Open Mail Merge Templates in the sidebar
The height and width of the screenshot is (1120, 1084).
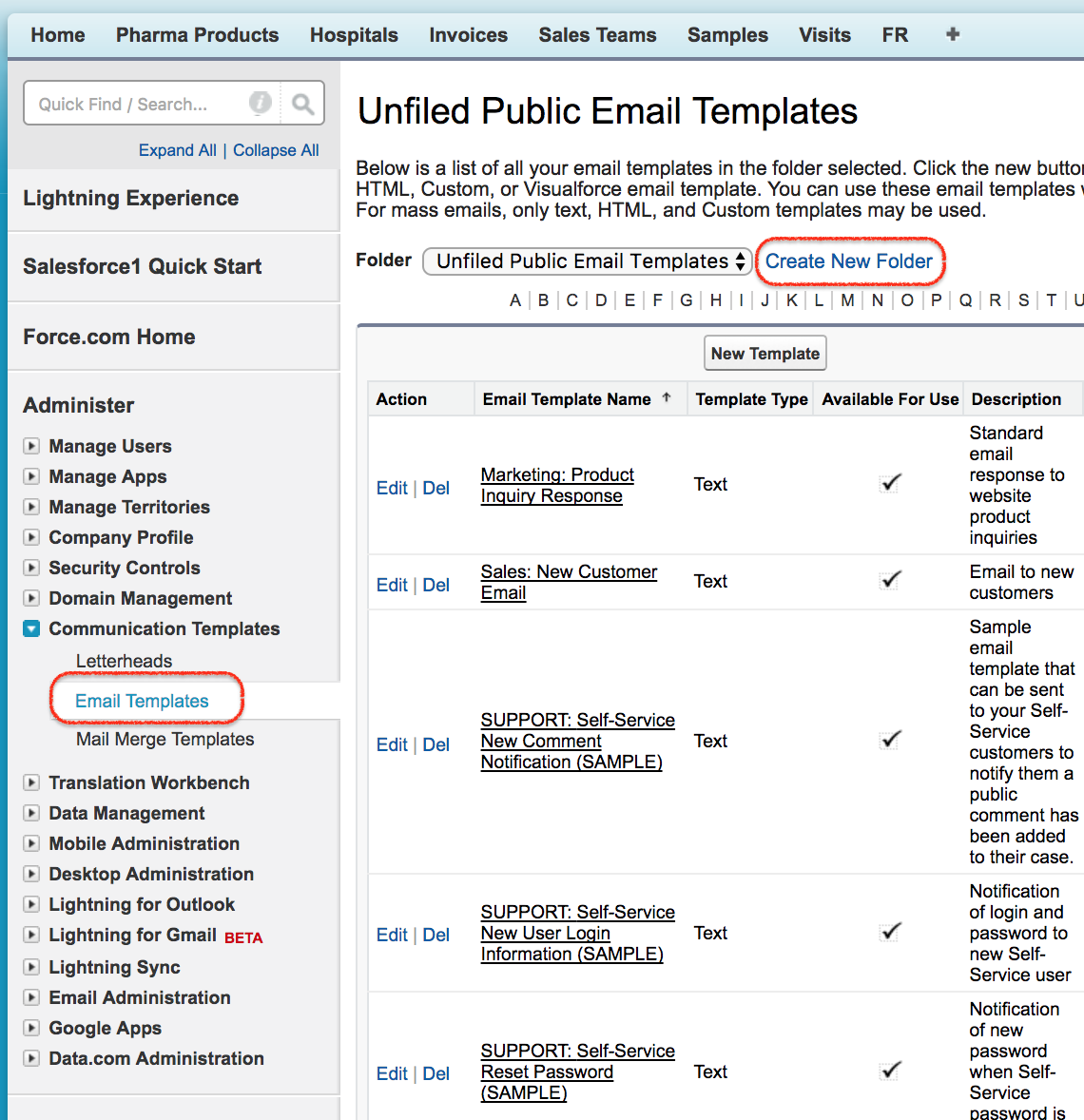165,739
